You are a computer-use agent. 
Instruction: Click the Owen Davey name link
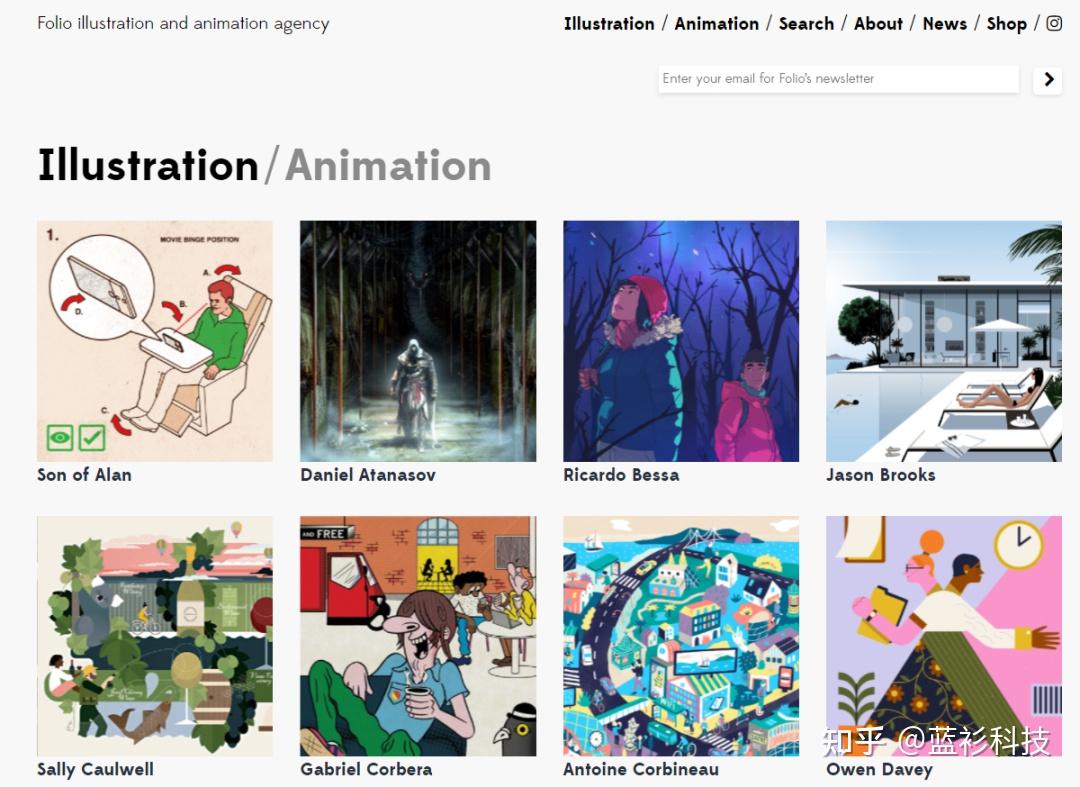point(880,769)
